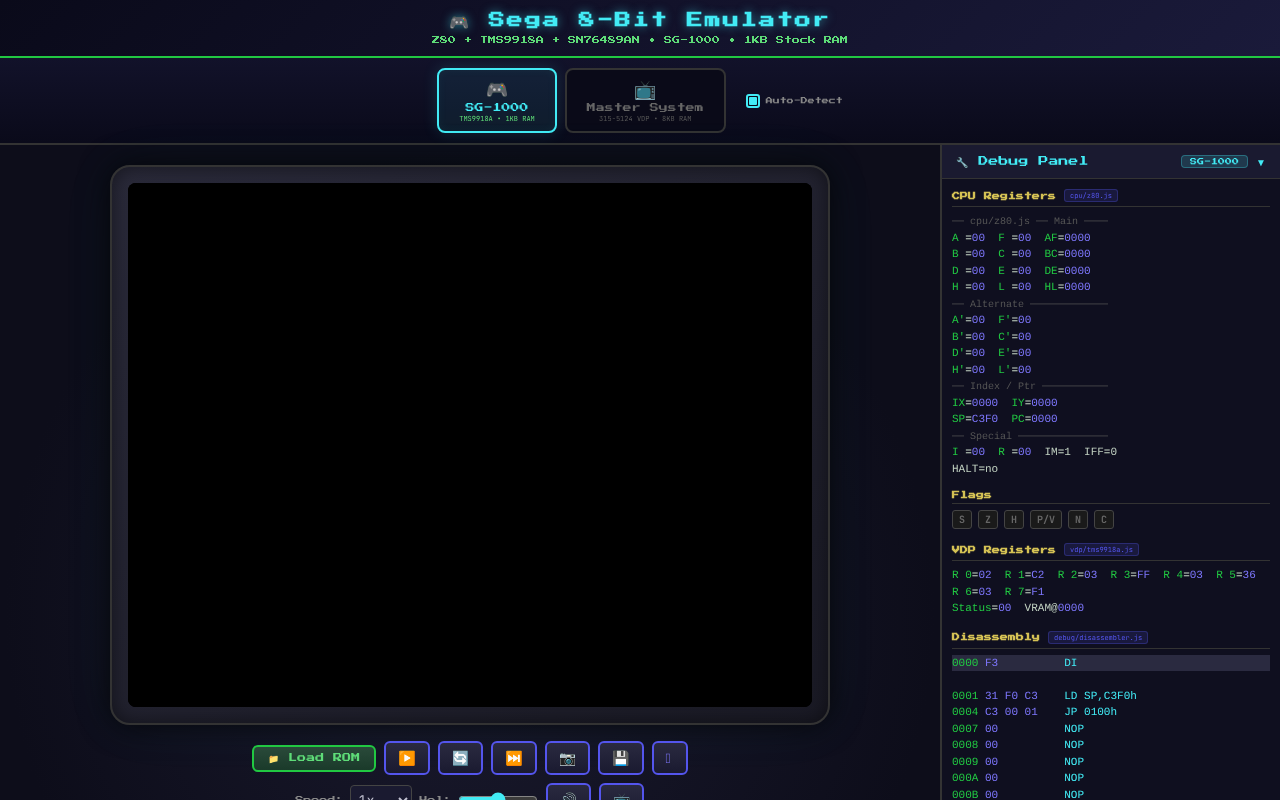Click the cpu/z80.js source tag
The image size is (1280, 800).
(x=1091, y=196)
